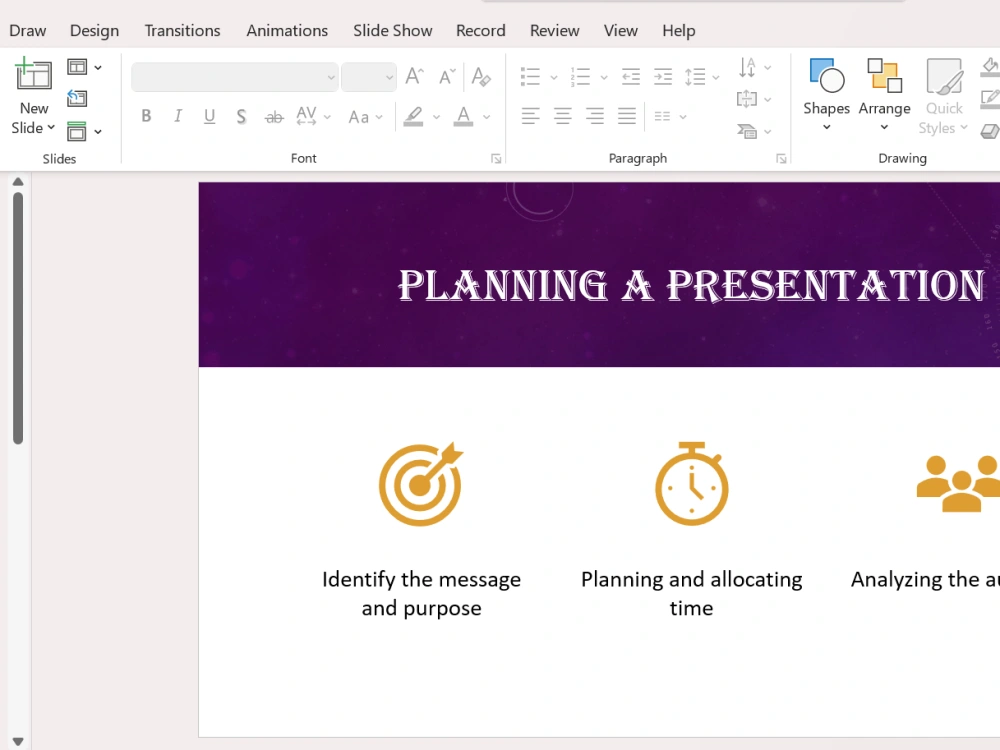Switch to the View tab
The height and width of the screenshot is (750, 1000).
click(621, 31)
